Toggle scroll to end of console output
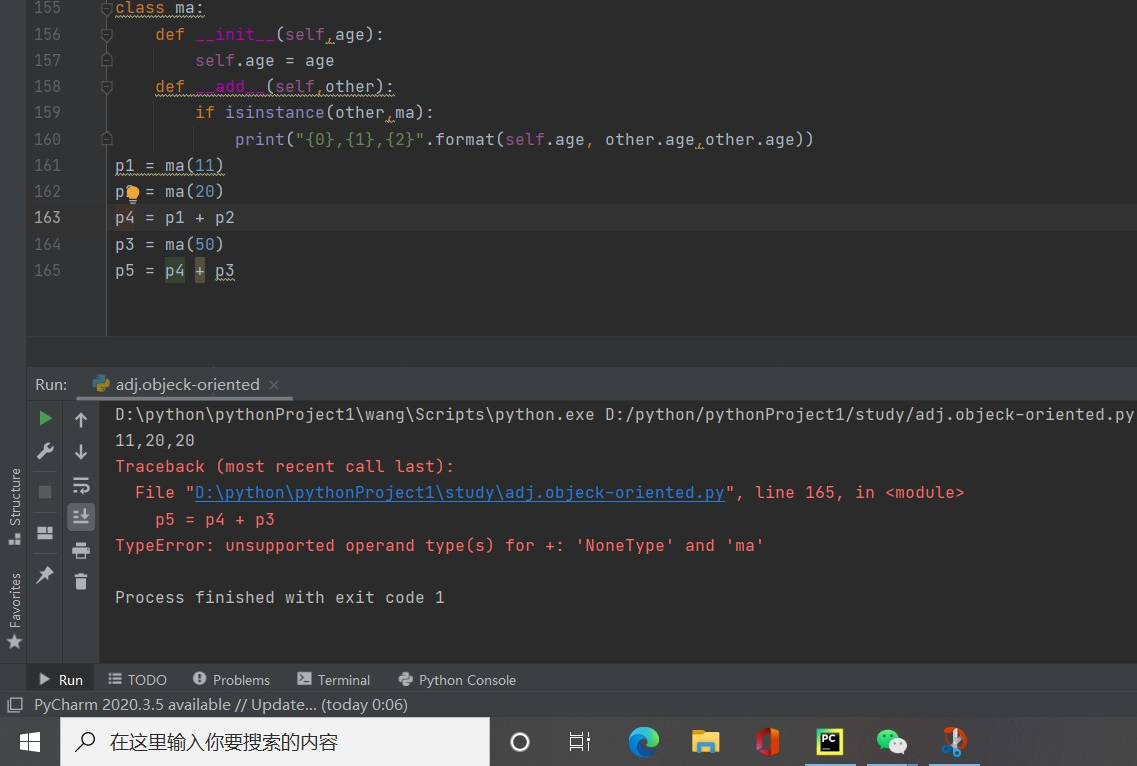The width and height of the screenshot is (1137, 766). click(x=81, y=516)
